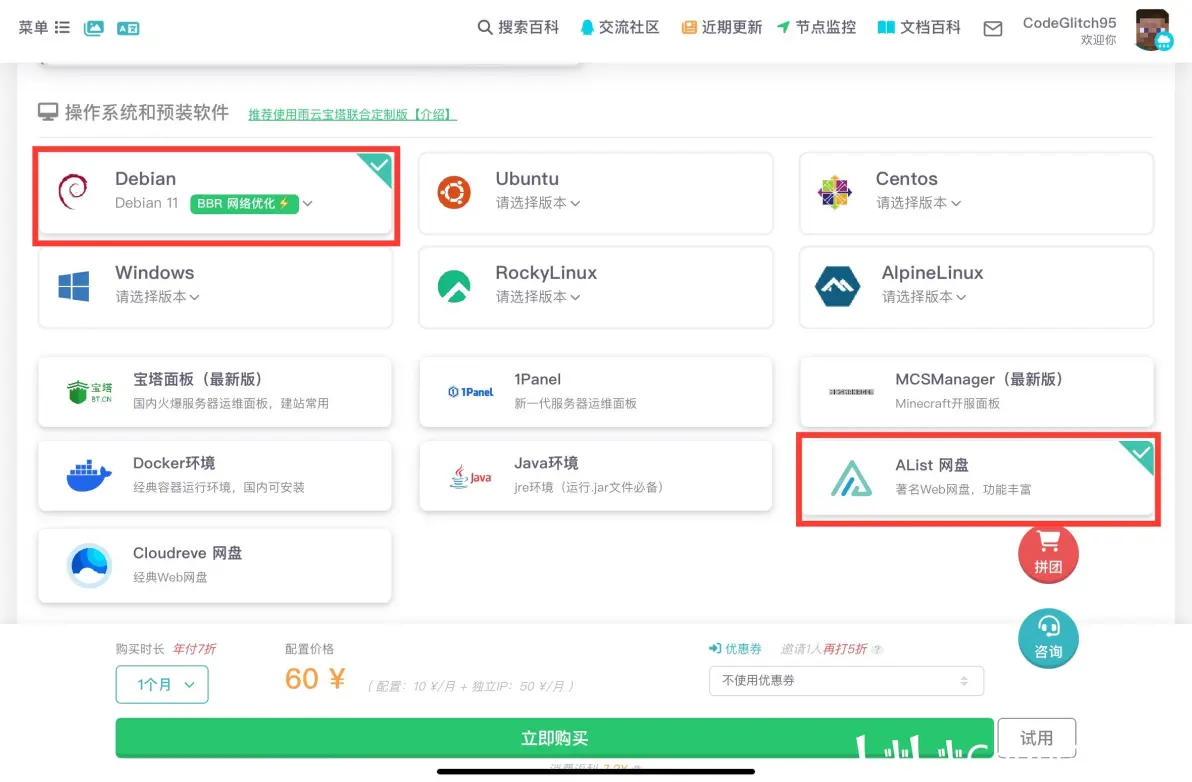Image resolution: width=1192 pixels, height=782 pixels.
Task: Select the AlpineLinux operating system card
Action: tap(976, 287)
